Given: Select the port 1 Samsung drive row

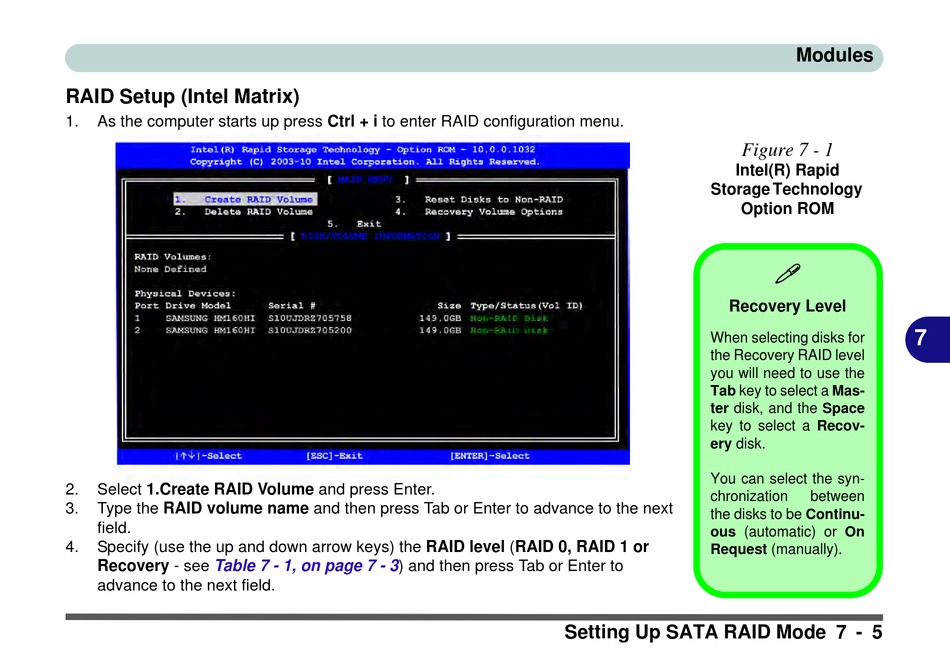Looking at the screenshot, I should 340,317.
